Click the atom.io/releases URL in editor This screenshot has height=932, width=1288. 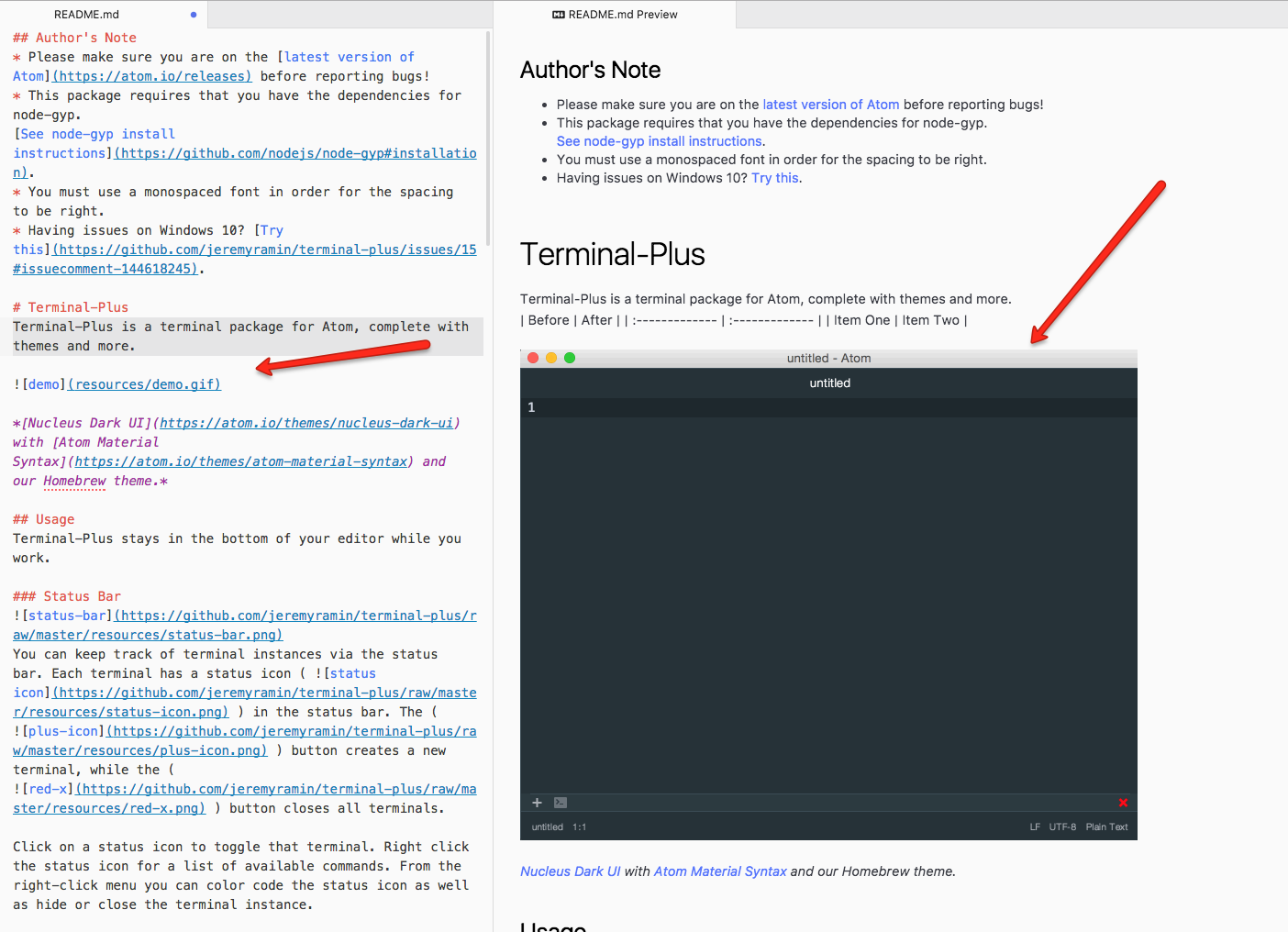point(152,76)
